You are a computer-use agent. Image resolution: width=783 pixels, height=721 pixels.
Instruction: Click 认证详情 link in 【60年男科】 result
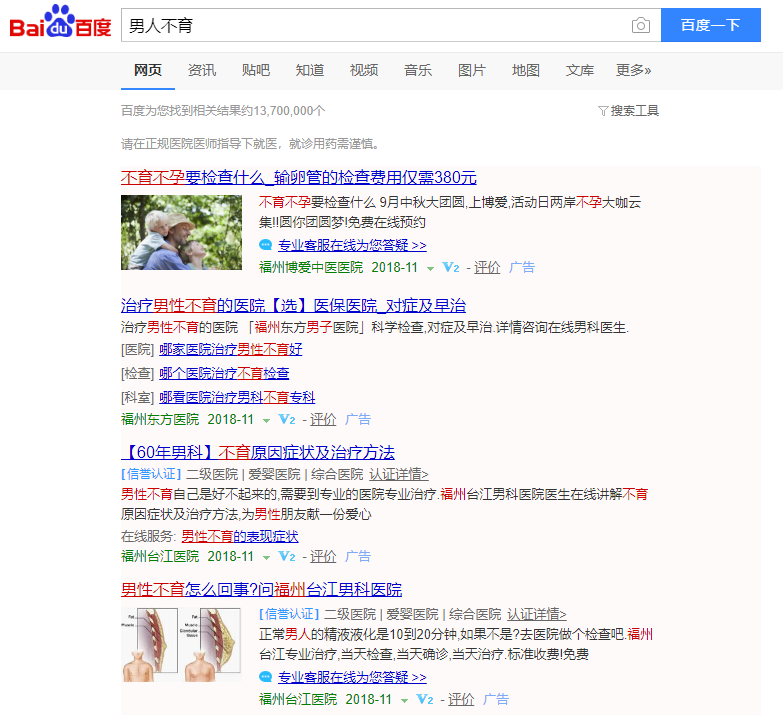point(398,474)
